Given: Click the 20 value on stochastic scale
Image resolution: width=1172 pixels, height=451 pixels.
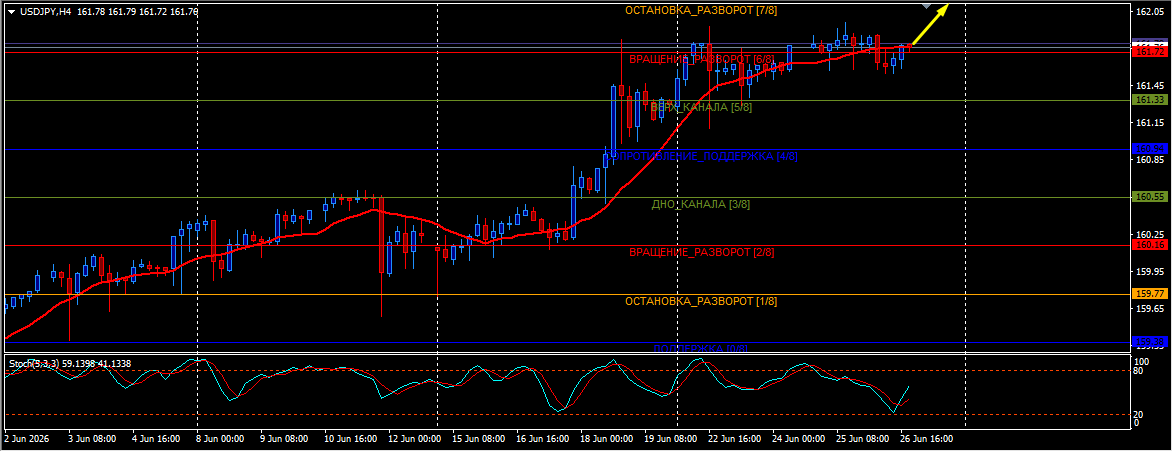Looking at the screenshot, I should (1139, 414).
